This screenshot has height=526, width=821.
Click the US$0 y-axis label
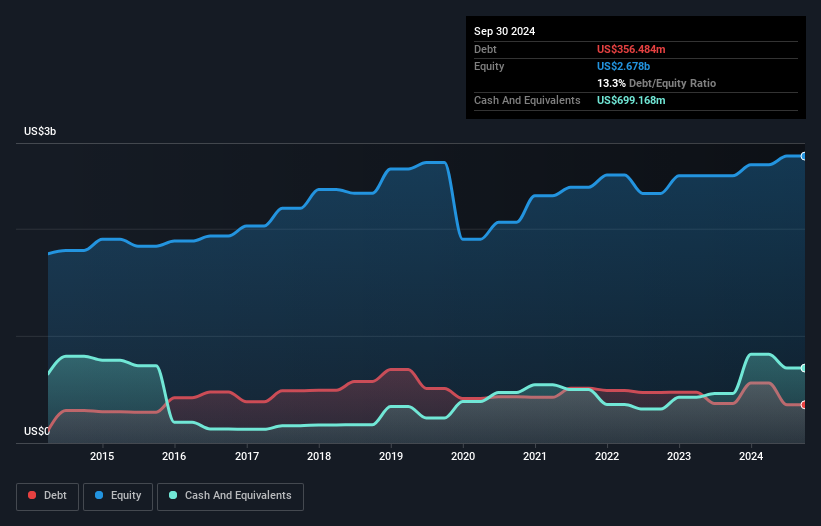tap(37, 431)
